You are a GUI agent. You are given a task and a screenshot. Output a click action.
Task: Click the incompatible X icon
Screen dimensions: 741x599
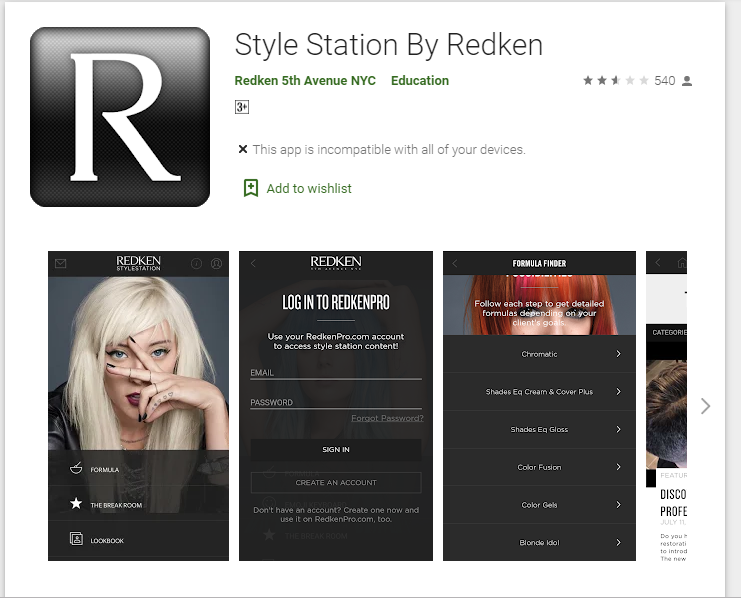point(242,149)
